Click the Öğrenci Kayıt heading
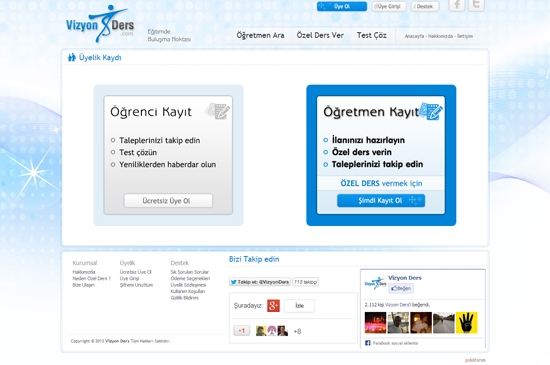Image resolution: width=550 pixels, height=365 pixels. coord(151,112)
